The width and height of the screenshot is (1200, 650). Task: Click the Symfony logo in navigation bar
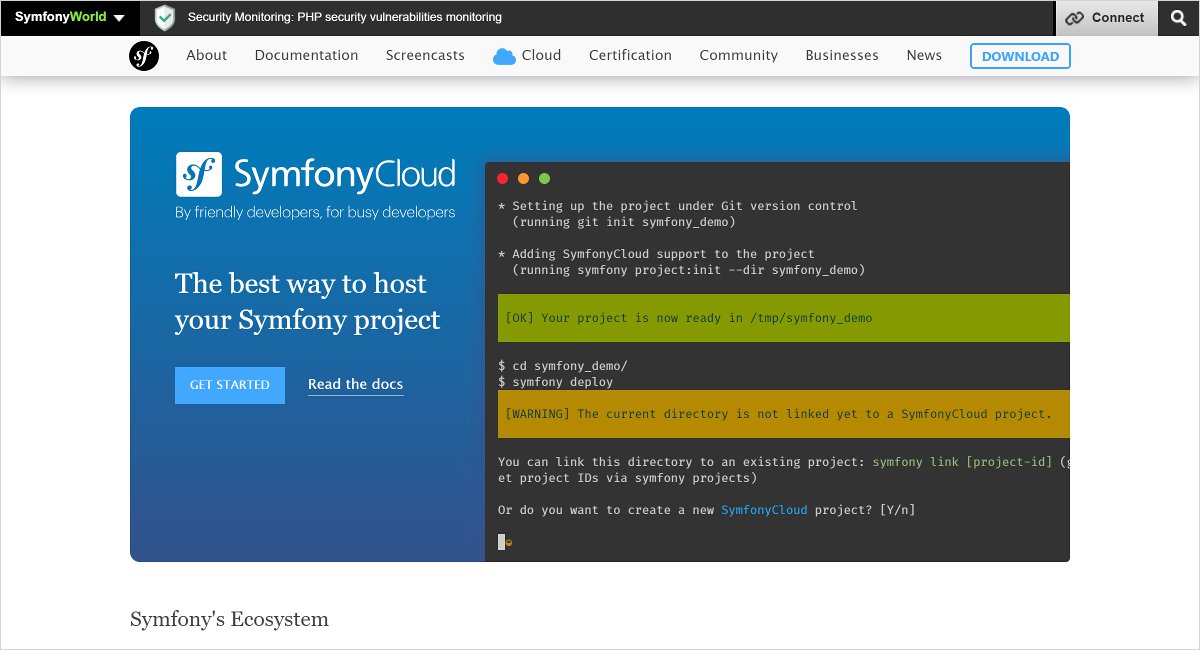[144, 56]
